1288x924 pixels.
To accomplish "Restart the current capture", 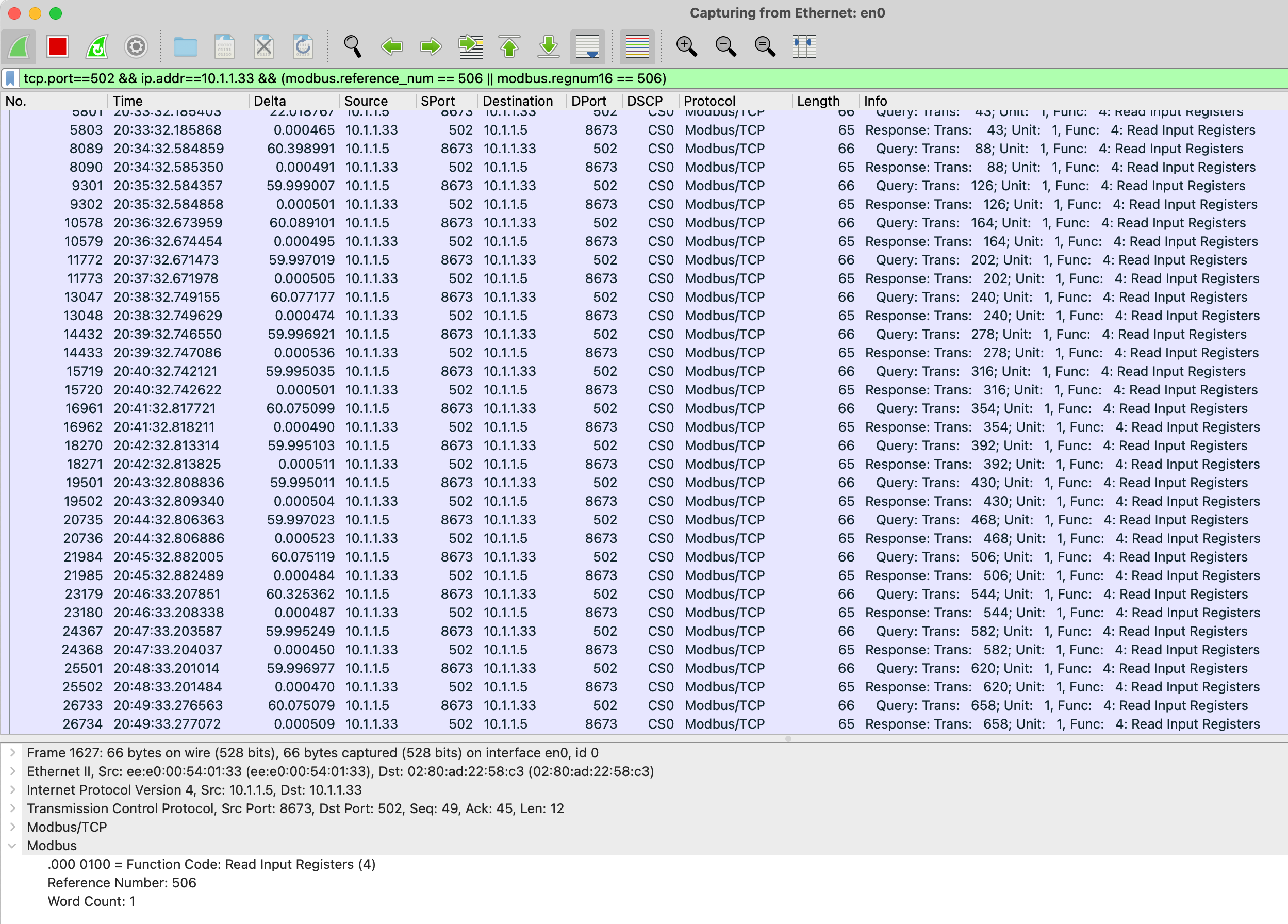I will click(x=96, y=46).
